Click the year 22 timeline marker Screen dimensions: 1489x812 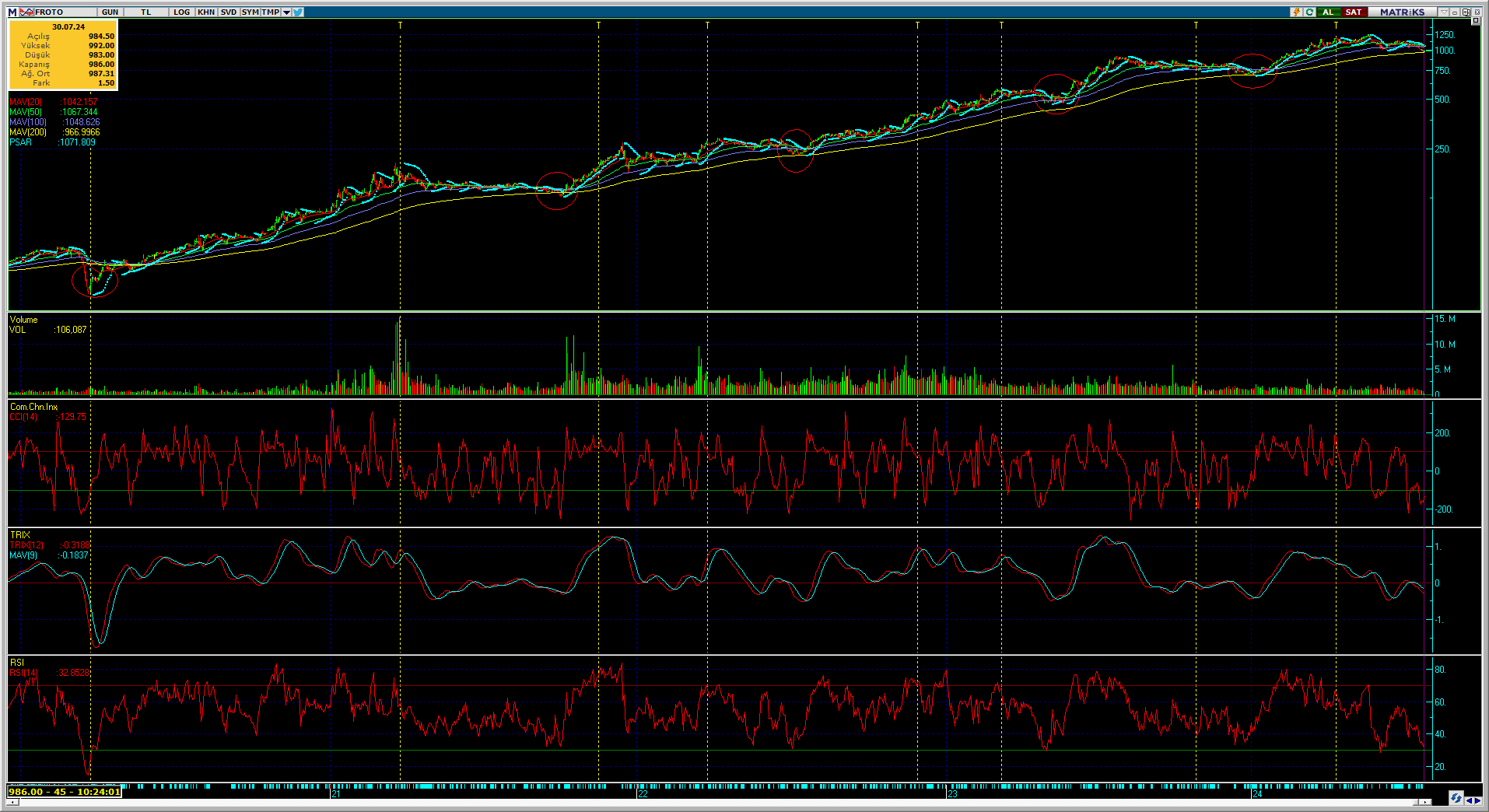643,794
